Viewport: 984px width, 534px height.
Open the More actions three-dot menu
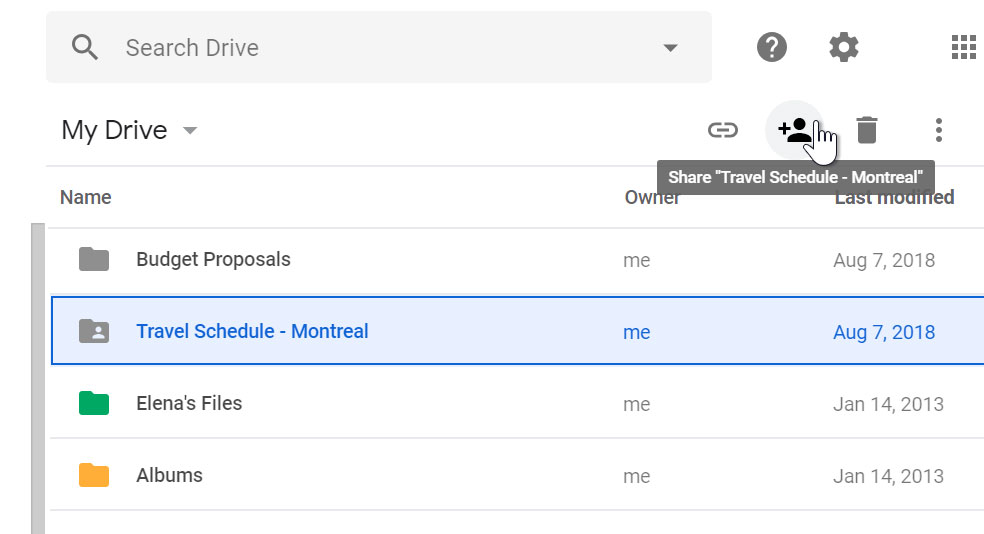(938, 130)
